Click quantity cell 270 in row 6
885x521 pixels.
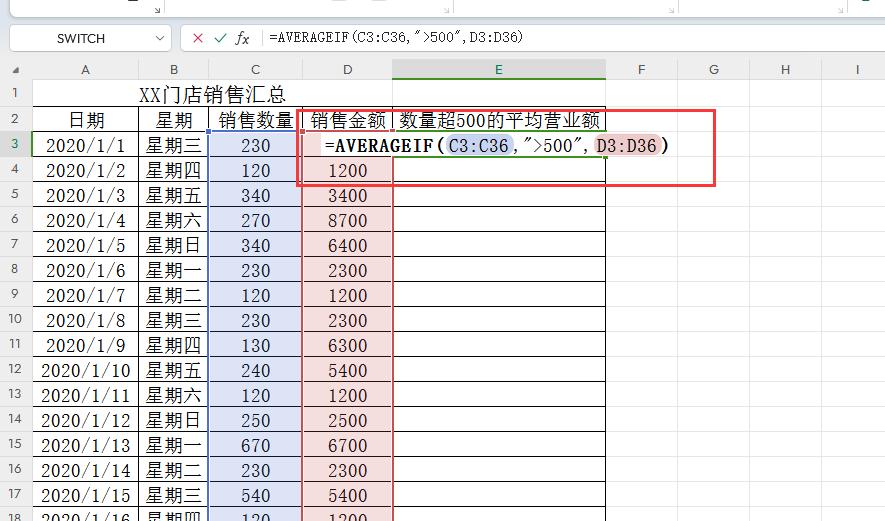pyautogui.click(x=256, y=220)
